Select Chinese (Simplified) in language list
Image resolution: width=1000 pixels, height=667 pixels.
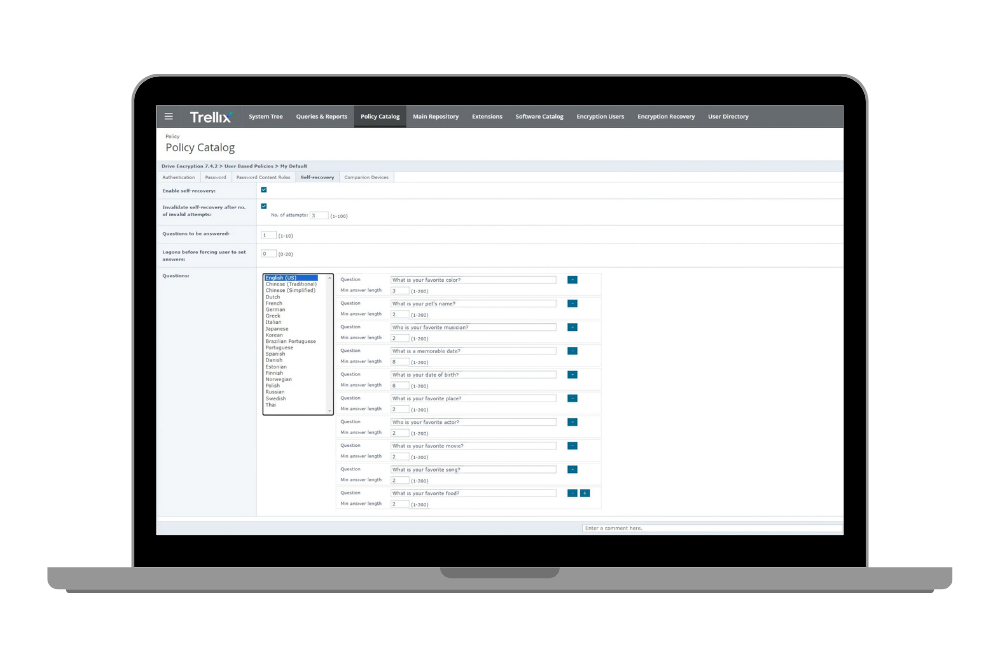pyautogui.click(x=290, y=290)
